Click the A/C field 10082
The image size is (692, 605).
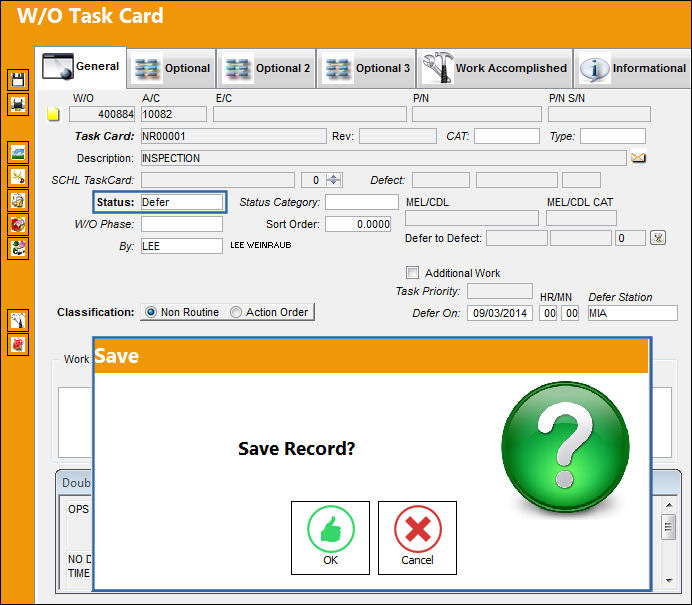[x=173, y=114]
